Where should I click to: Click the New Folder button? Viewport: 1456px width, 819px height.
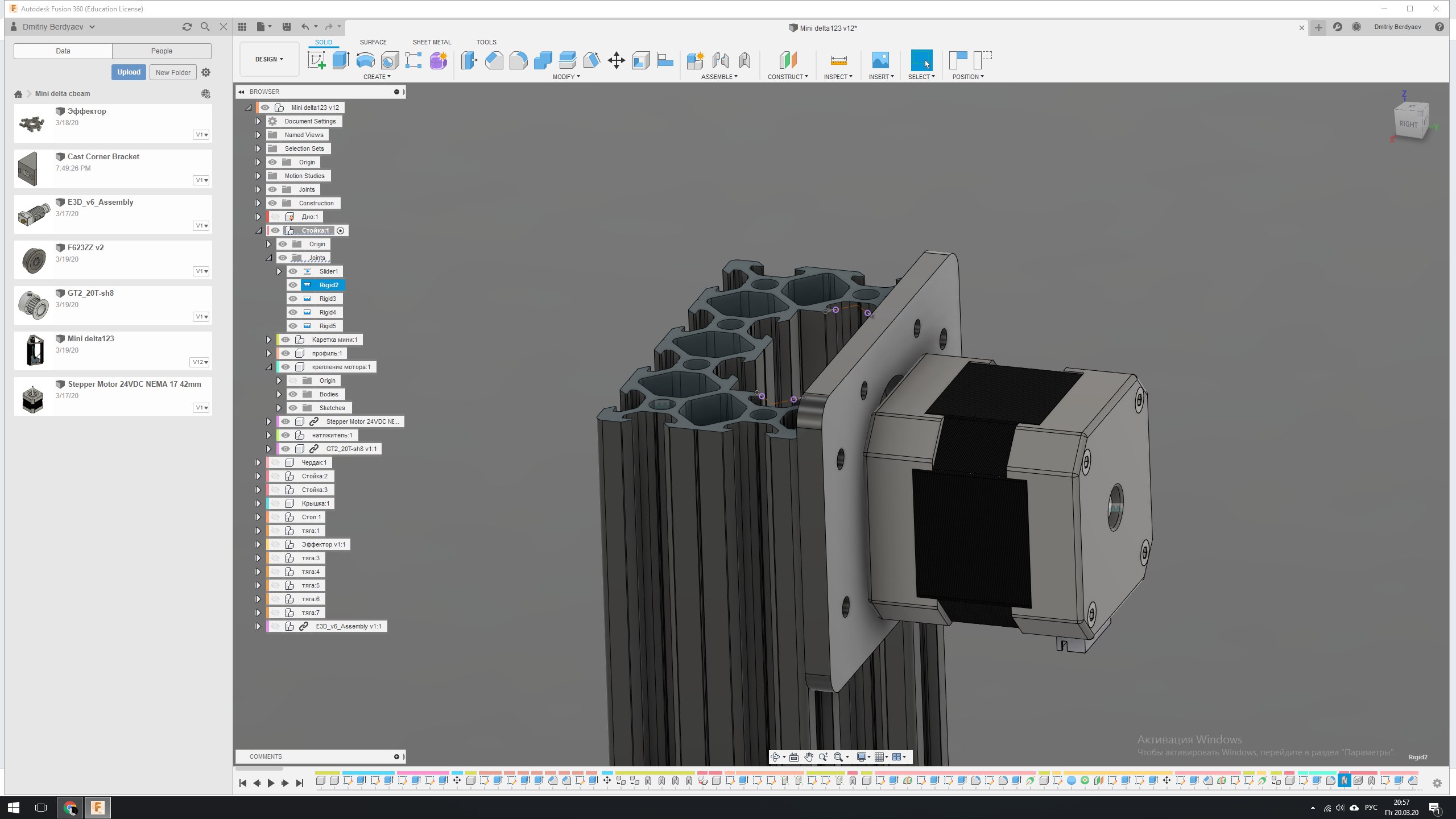(x=173, y=72)
